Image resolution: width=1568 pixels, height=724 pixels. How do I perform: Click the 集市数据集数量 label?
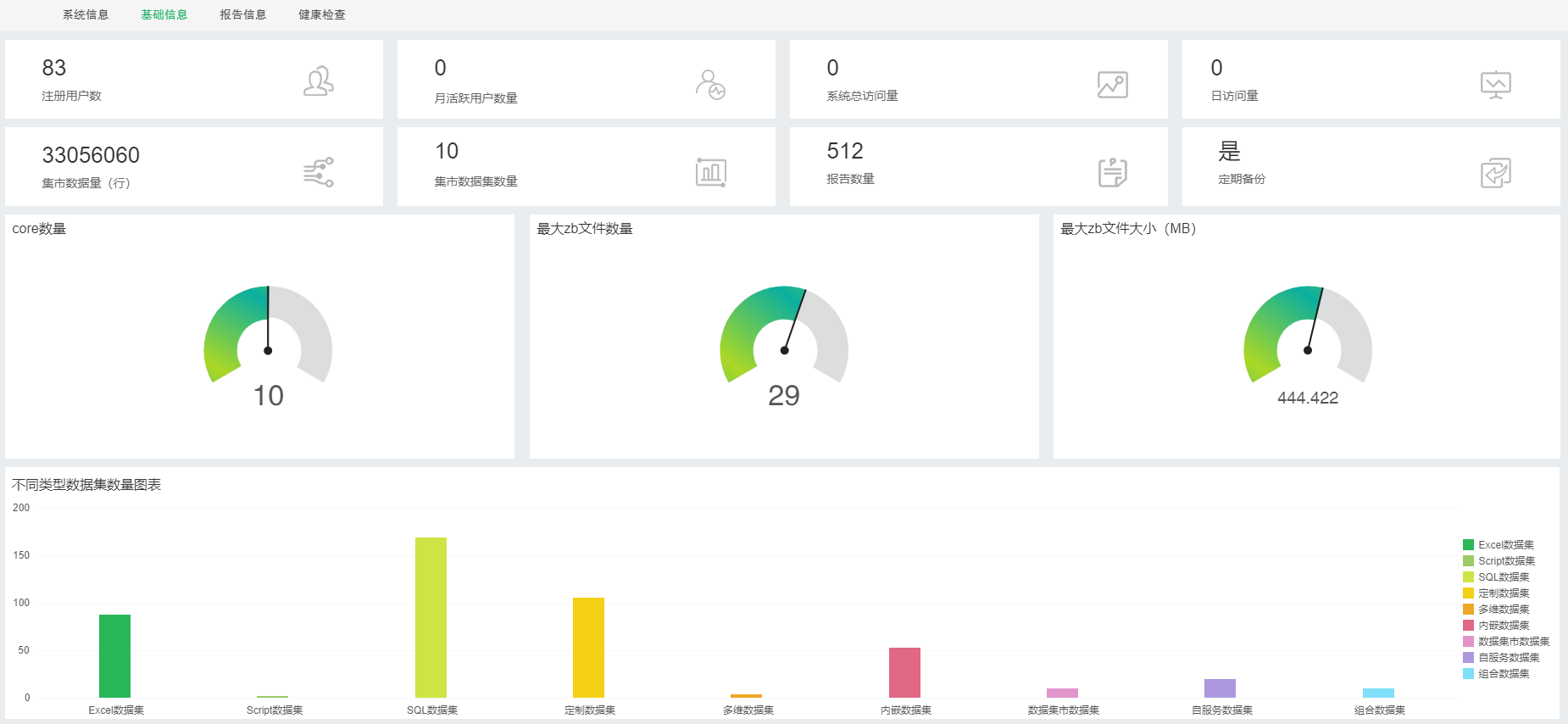(x=475, y=181)
